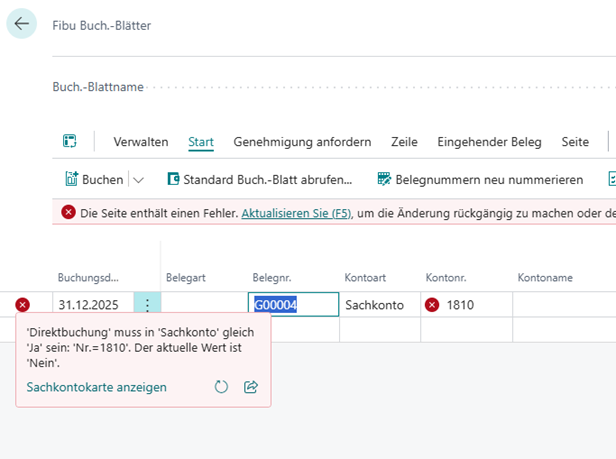The image size is (616, 459).
Task: Go back using the arrow button
Action: pyautogui.click(x=22, y=24)
